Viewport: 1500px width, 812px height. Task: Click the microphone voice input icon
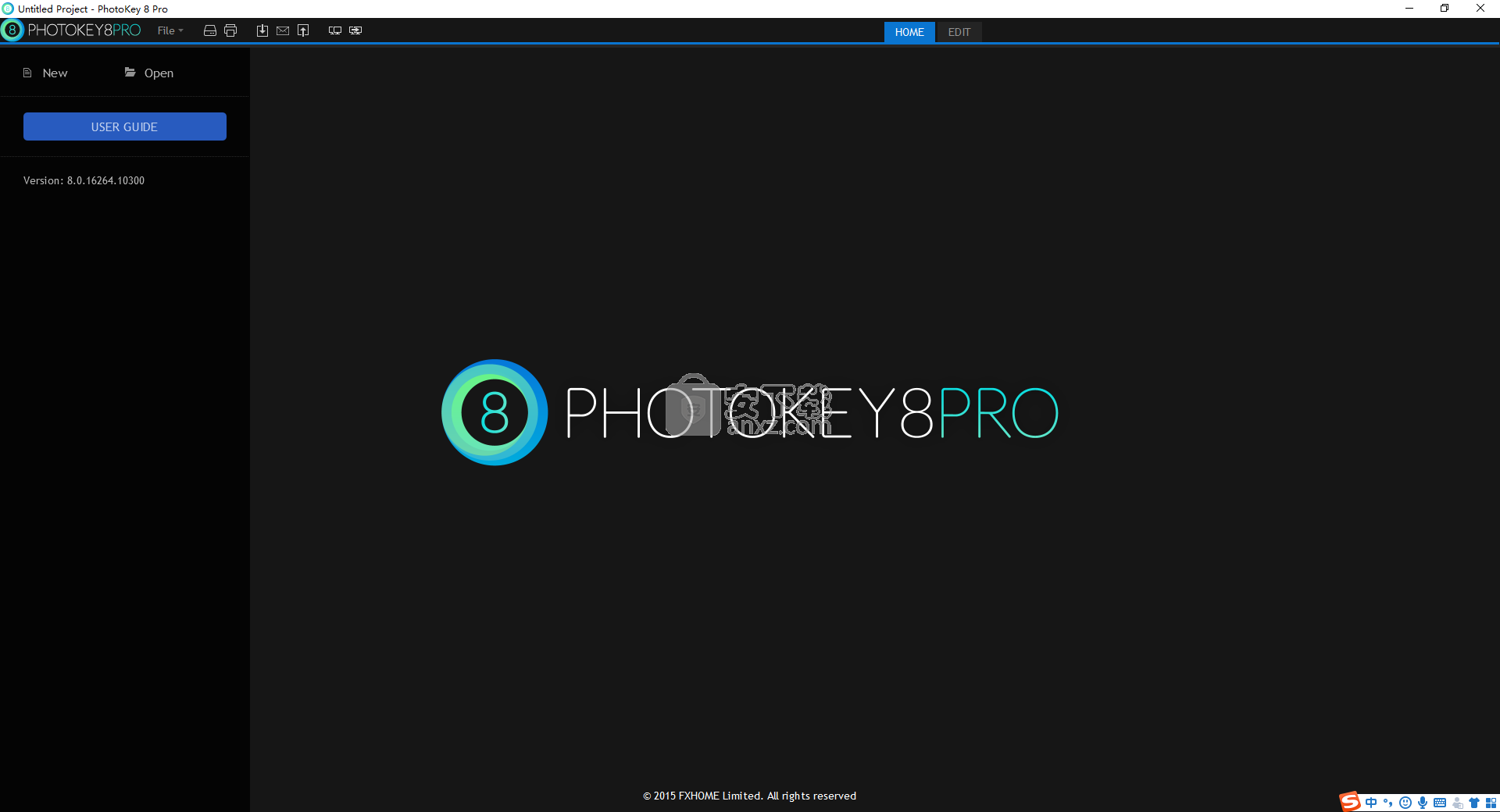click(1423, 803)
